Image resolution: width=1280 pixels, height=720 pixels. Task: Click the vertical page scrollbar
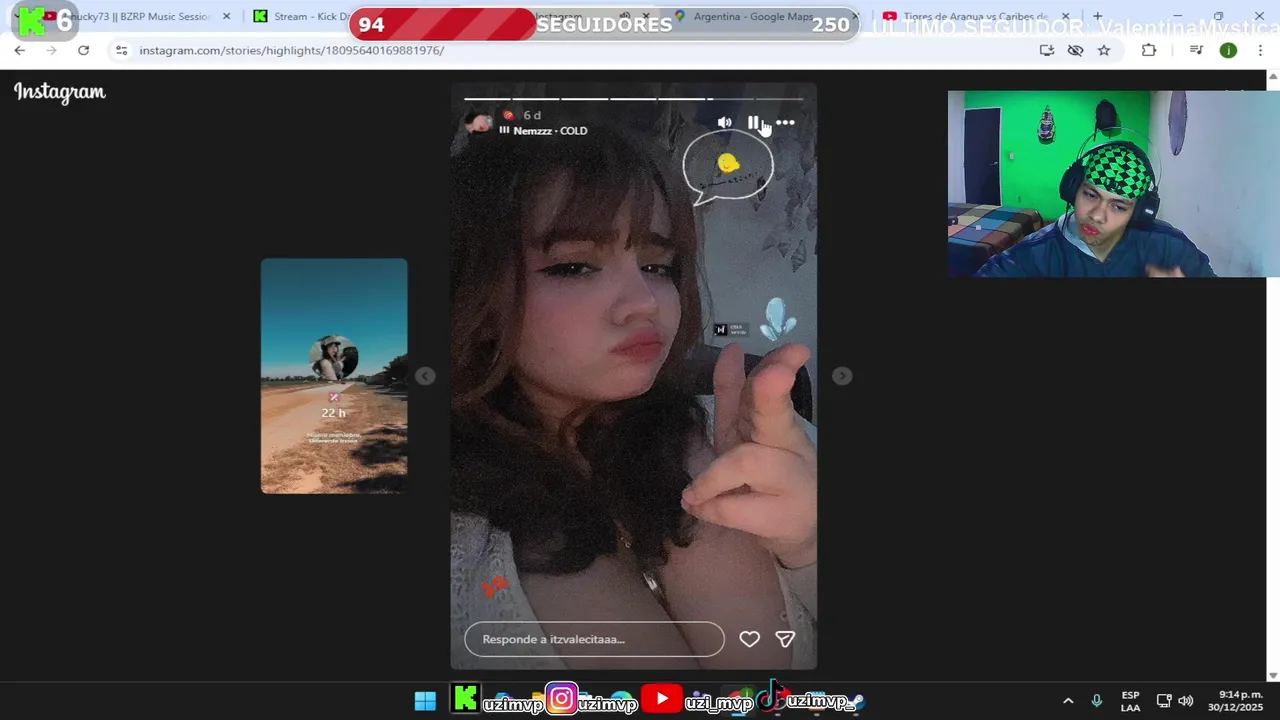pos(1273,376)
